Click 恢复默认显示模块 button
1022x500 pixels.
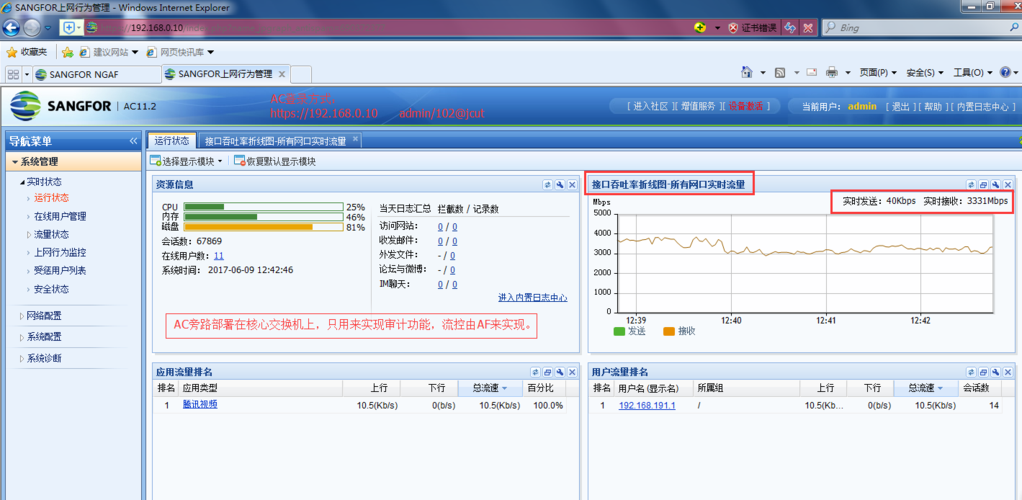pyautogui.click(x=274, y=161)
